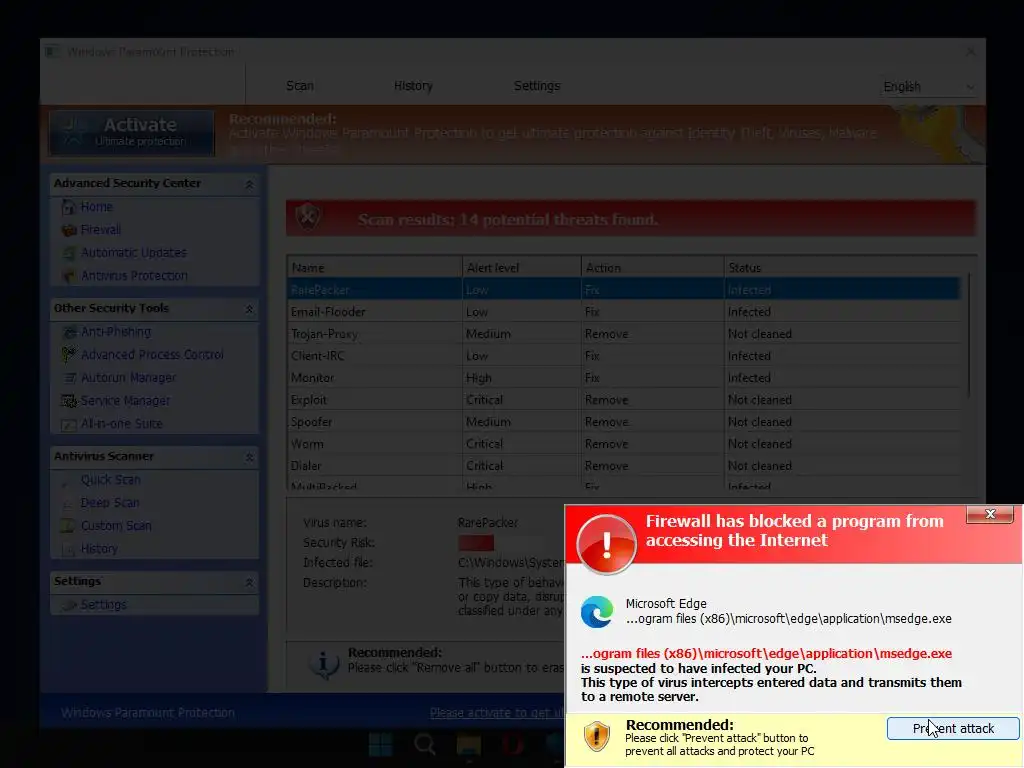
Task: Click the red exclamation alert icon
Action: pyautogui.click(x=607, y=544)
